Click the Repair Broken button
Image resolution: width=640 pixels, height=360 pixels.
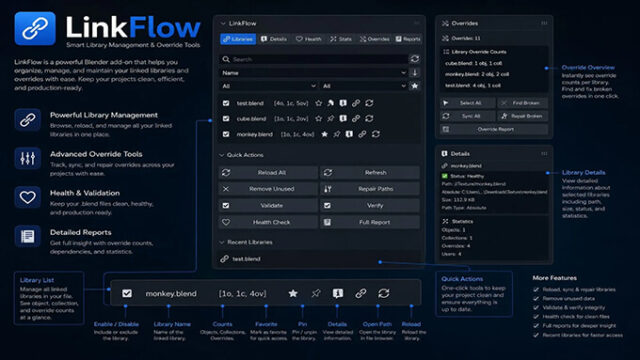click(x=523, y=116)
